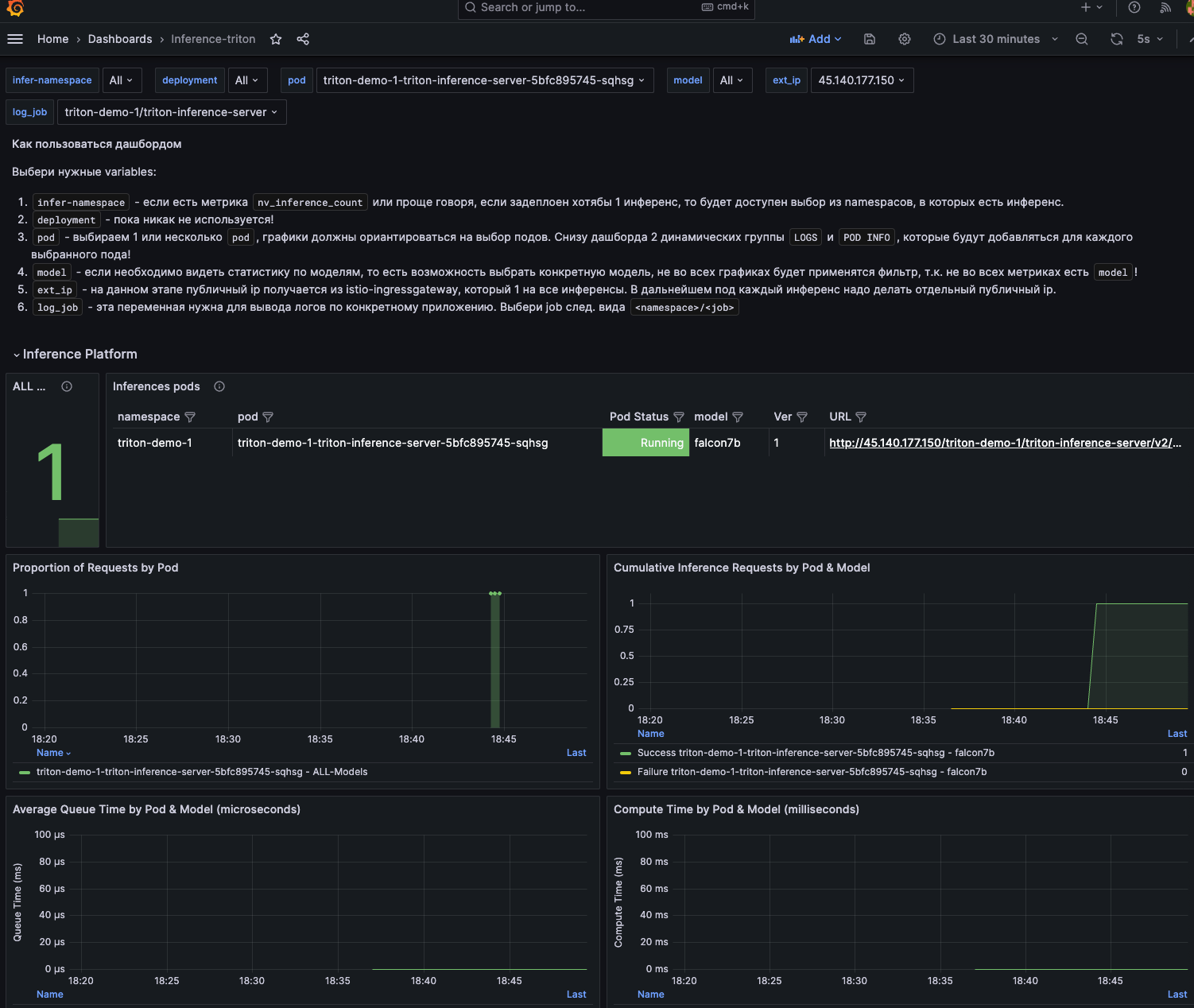
Task: Open the pod variable dropdown
Action: 483,80
